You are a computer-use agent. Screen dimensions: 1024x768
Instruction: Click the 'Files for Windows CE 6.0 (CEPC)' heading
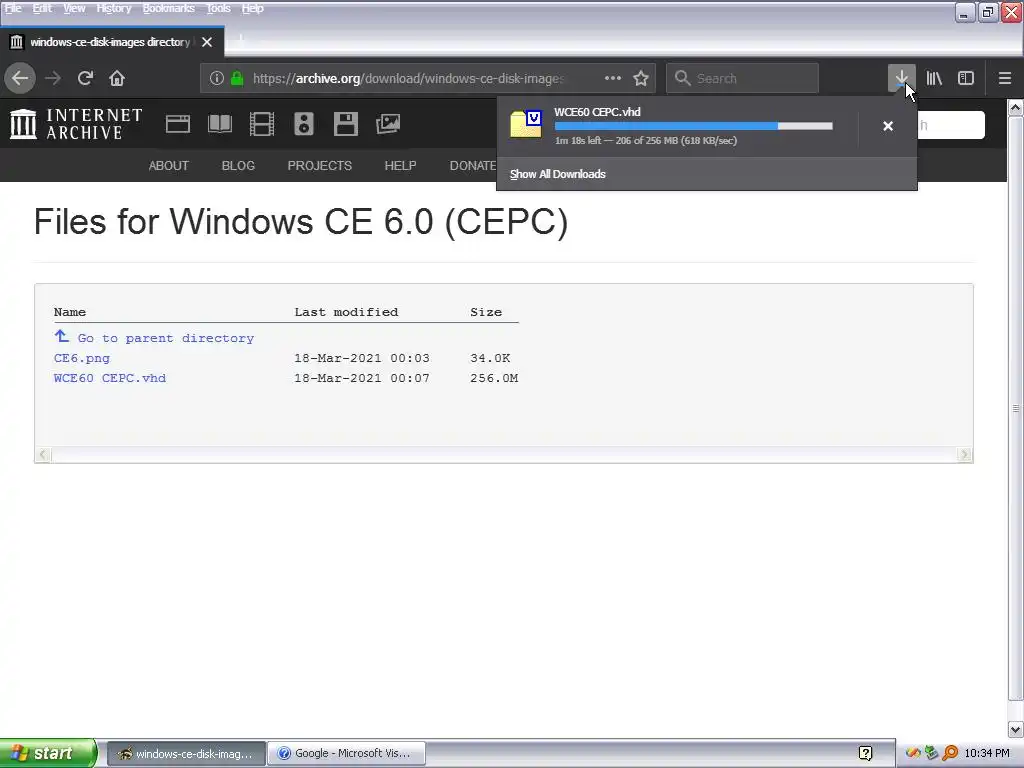[301, 221]
